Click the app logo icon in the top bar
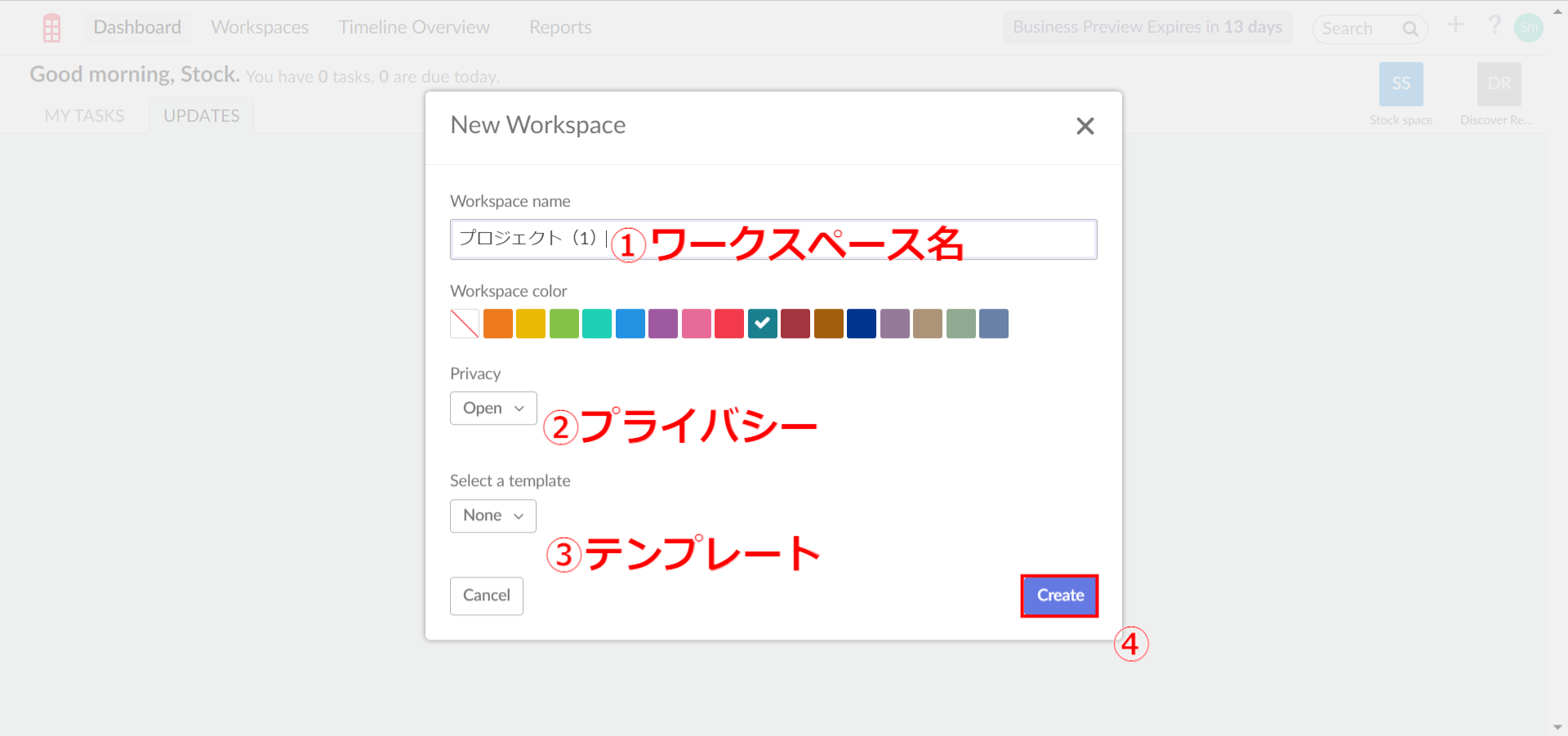The height and width of the screenshot is (736, 1568). pos(51,28)
